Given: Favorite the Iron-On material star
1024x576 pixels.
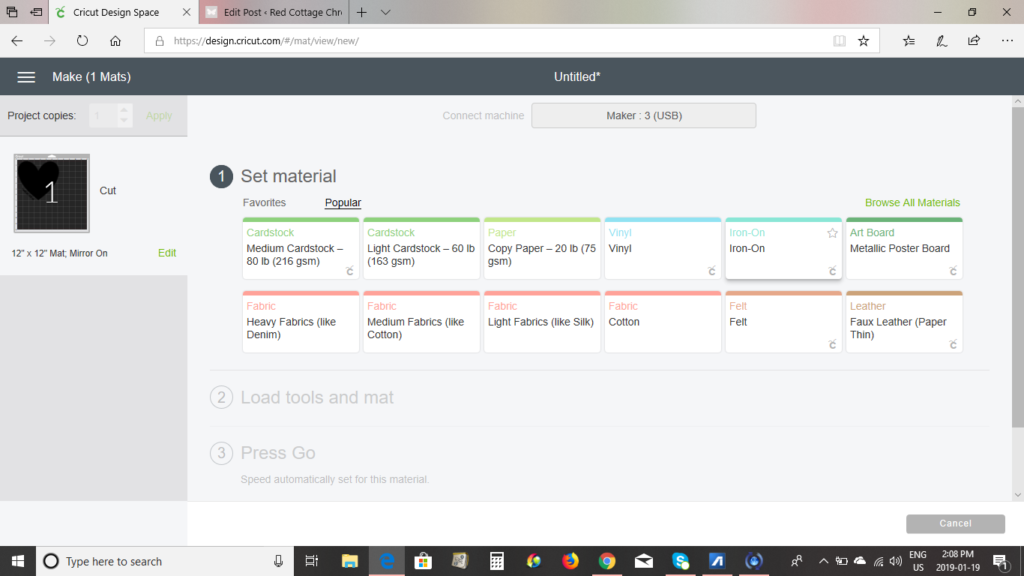Looking at the screenshot, I should pos(832,233).
